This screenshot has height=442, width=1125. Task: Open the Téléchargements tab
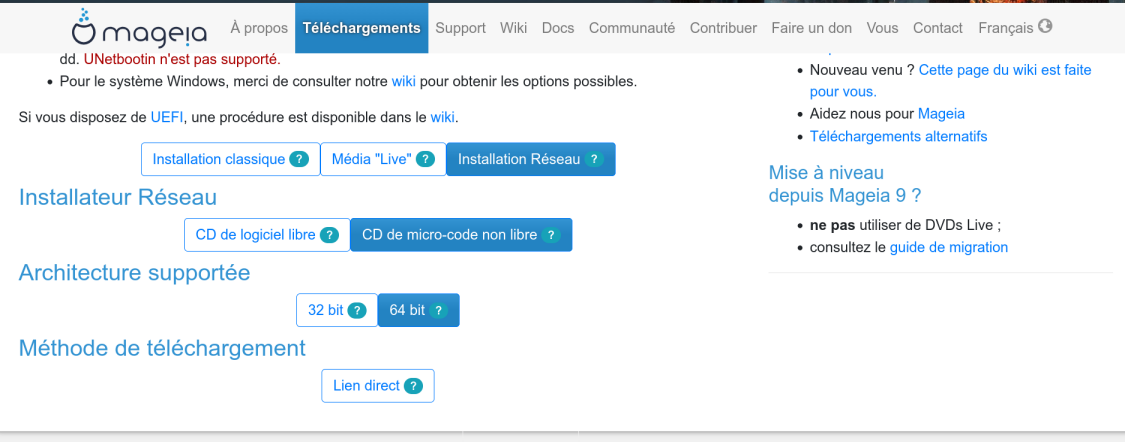(362, 28)
